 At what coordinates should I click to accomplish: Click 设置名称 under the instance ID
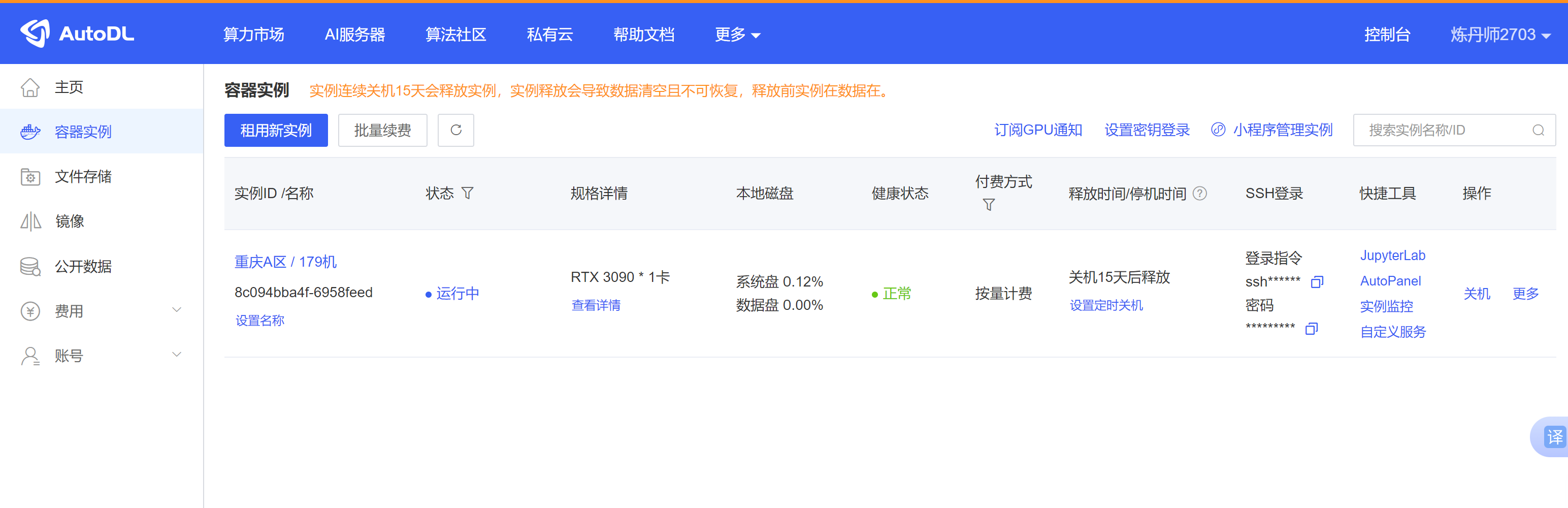click(x=260, y=321)
